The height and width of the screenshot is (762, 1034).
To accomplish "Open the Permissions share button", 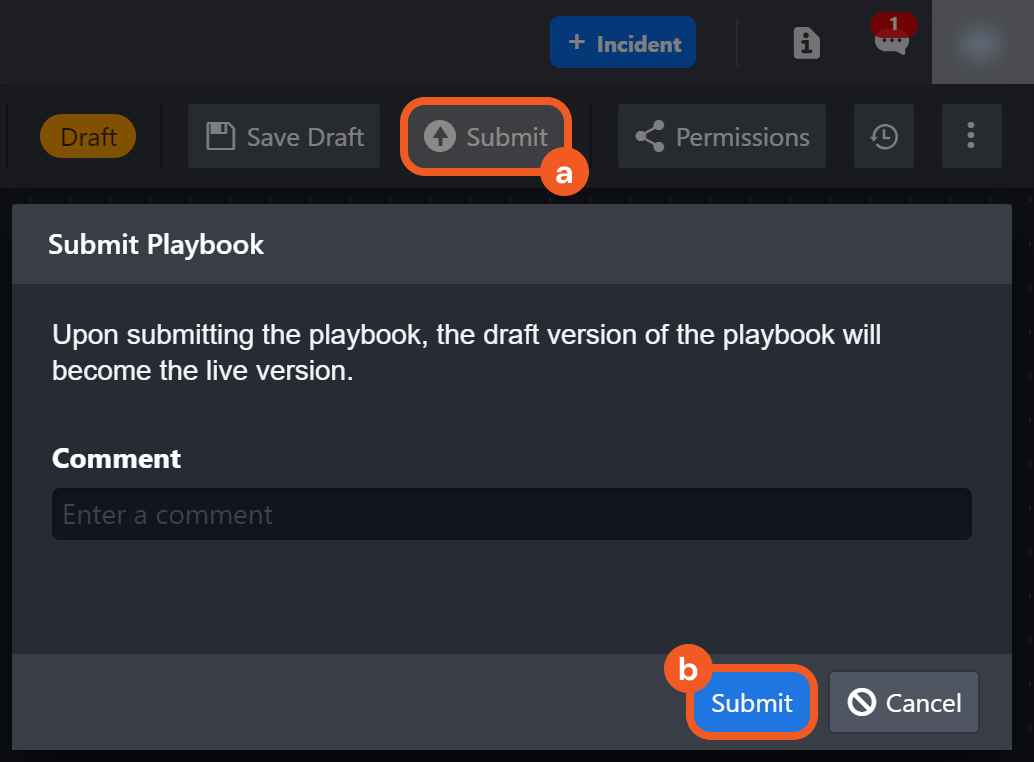I will [x=722, y=137].
